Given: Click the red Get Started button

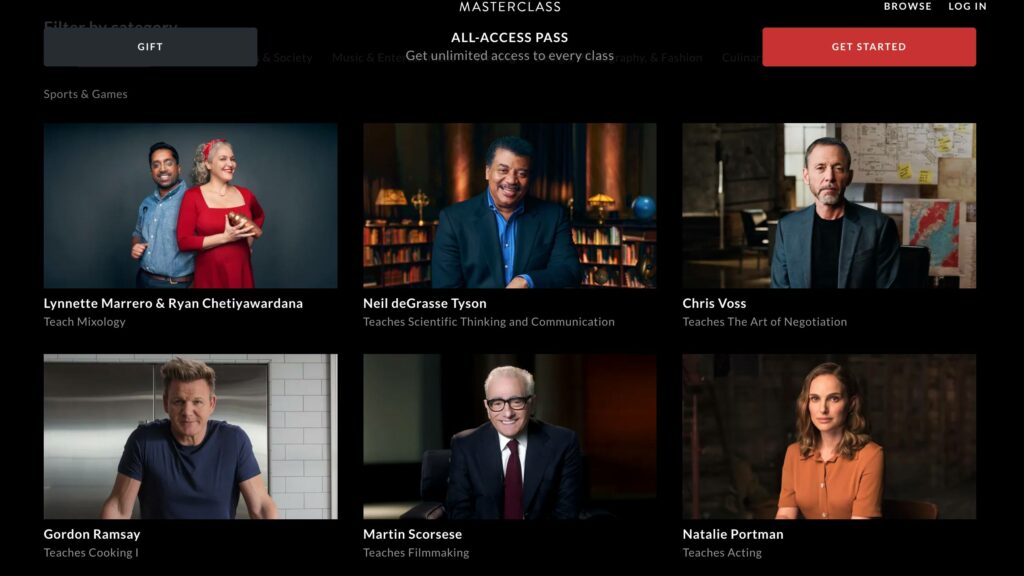Looking at the screenshot, I should pos(869,46).
